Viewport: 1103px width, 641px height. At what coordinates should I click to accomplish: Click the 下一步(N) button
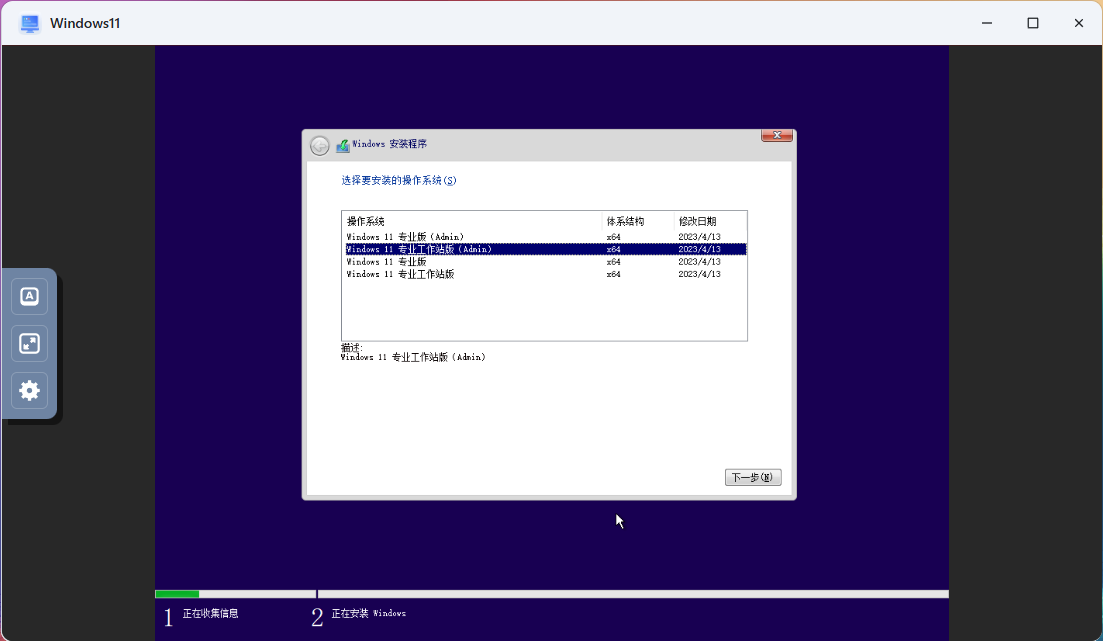point(753,477)
